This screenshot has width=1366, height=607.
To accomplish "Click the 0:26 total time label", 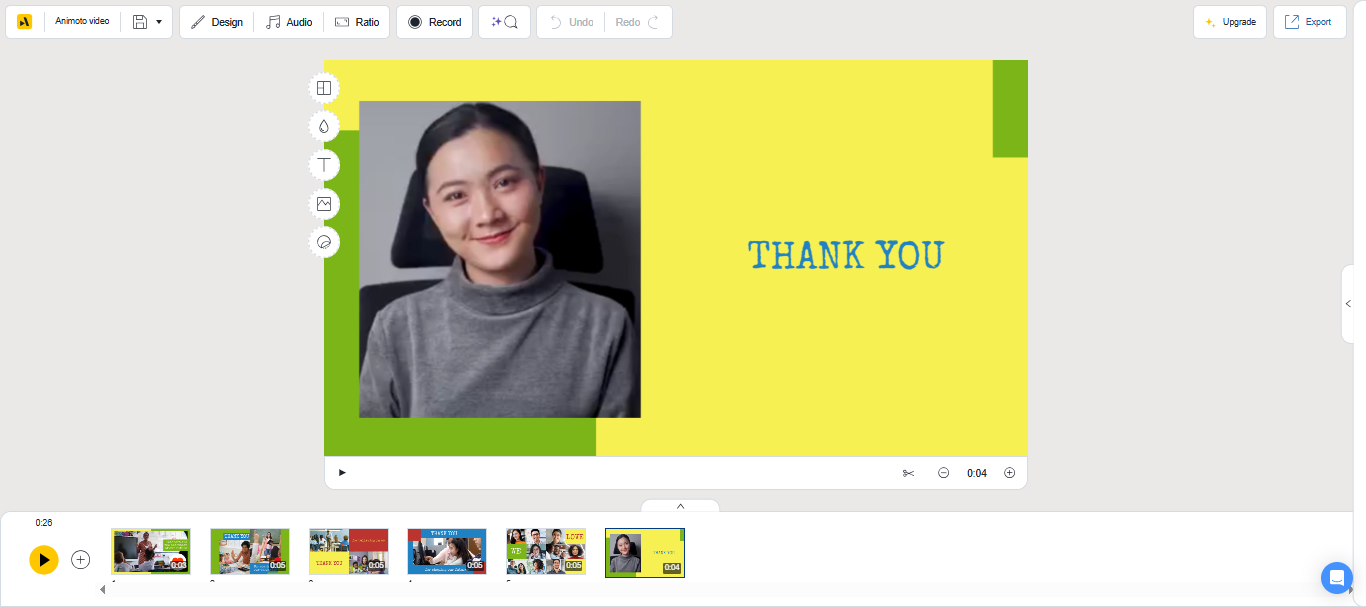I will [44, 523].
